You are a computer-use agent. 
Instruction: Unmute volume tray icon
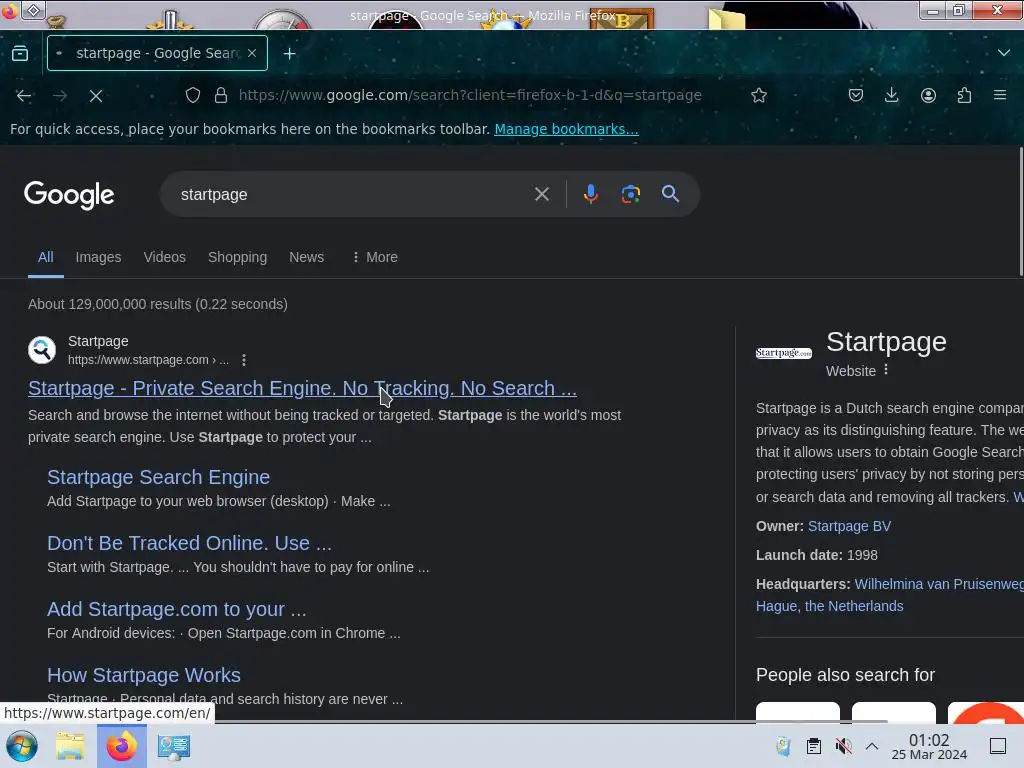[x=844, y=746]
